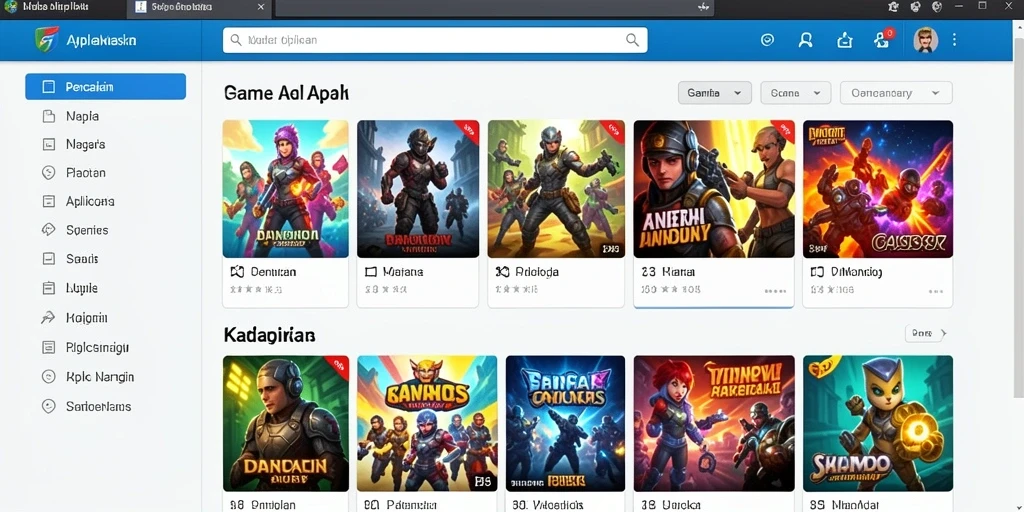Open the Rdoioga game cover thumbnail
The height and width of the screenshot is (512, 1024).
556,189
